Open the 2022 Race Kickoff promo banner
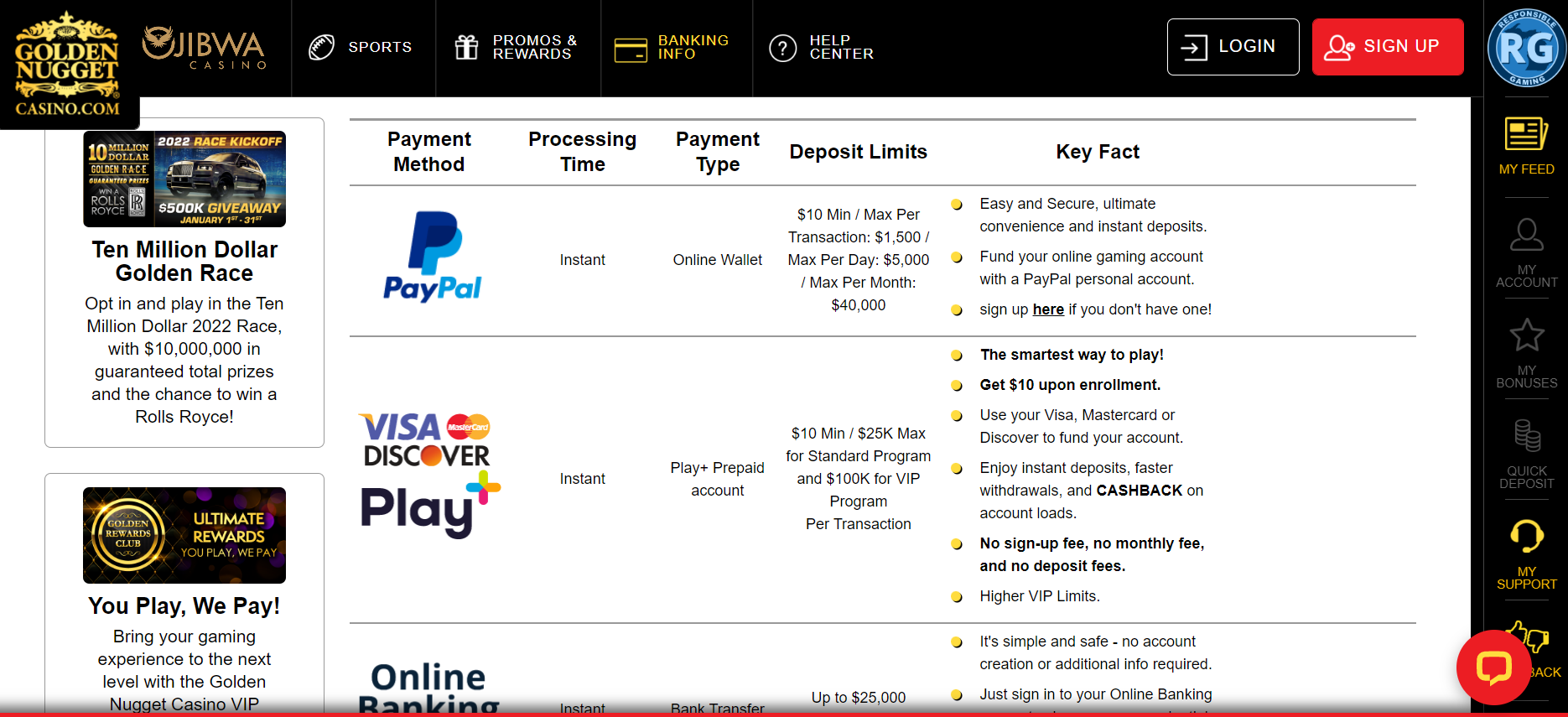 pyautogui.click(x=184, y=179)
